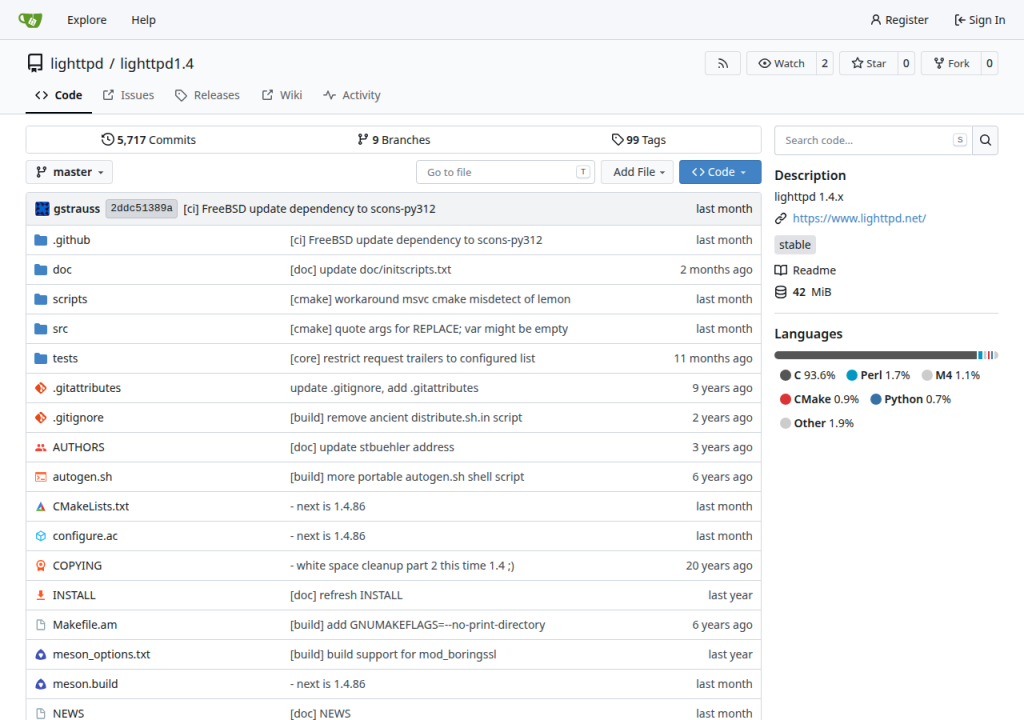Focus the Go to file input
This screenshot has height=720, width=1024.
tap(505, 172)
